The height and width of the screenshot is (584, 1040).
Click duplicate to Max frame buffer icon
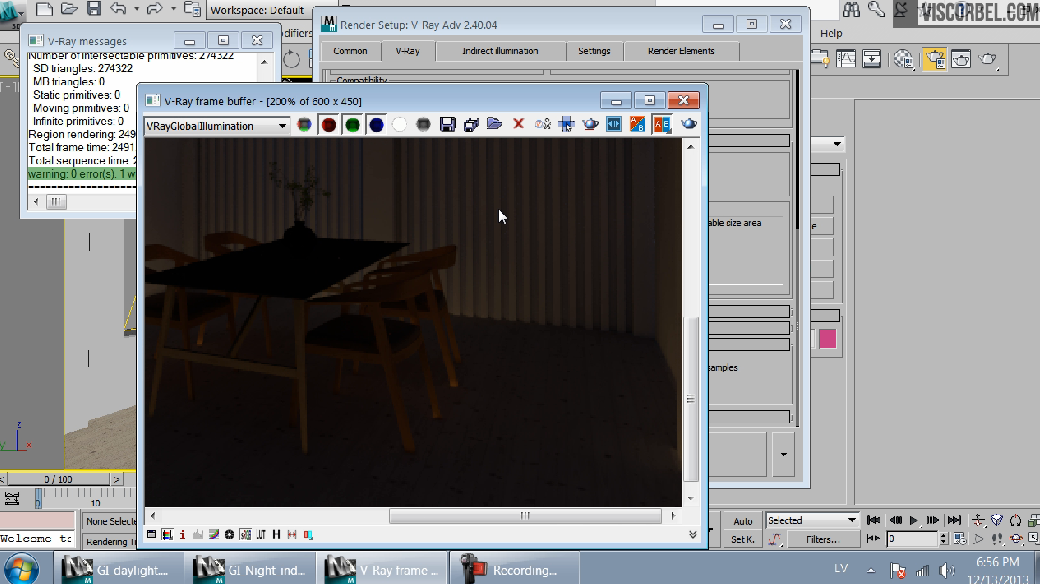[543, 124]
